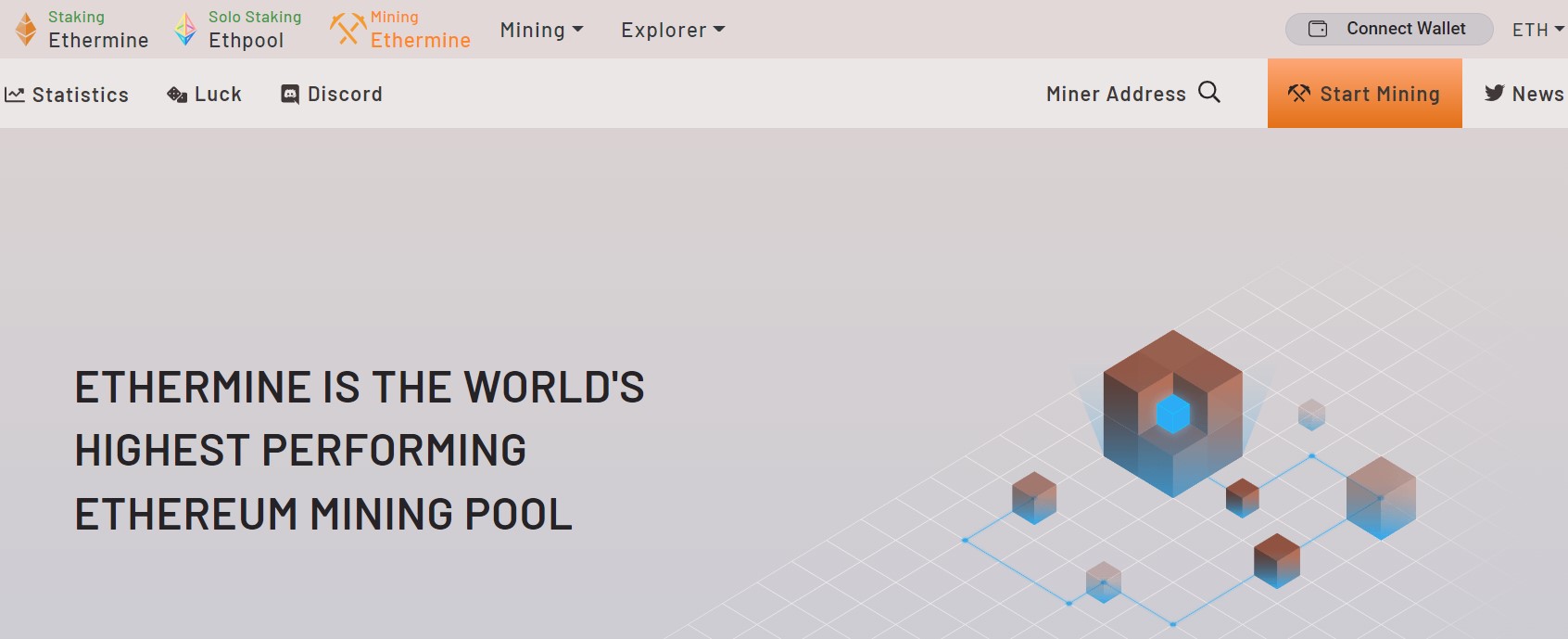Click the wallet icon in Connect Wallet

[1317, 29]
